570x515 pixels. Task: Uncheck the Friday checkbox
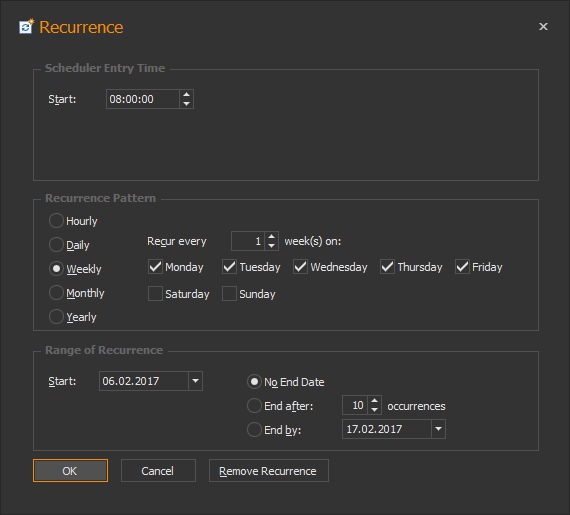click(462, 267)
